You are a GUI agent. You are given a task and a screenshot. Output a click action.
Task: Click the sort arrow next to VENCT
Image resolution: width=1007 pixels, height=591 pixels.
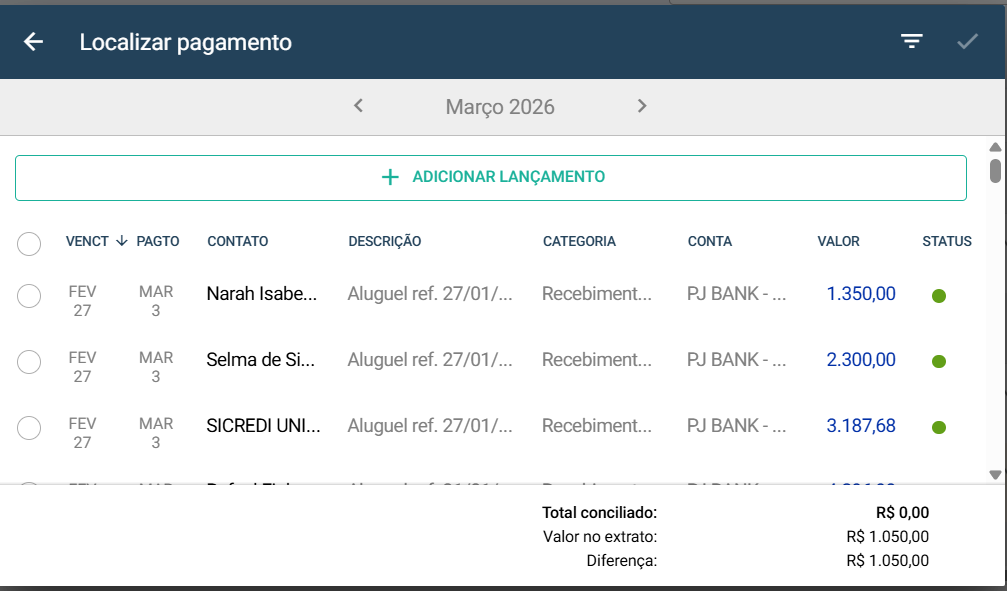click(x=121, y=242)
